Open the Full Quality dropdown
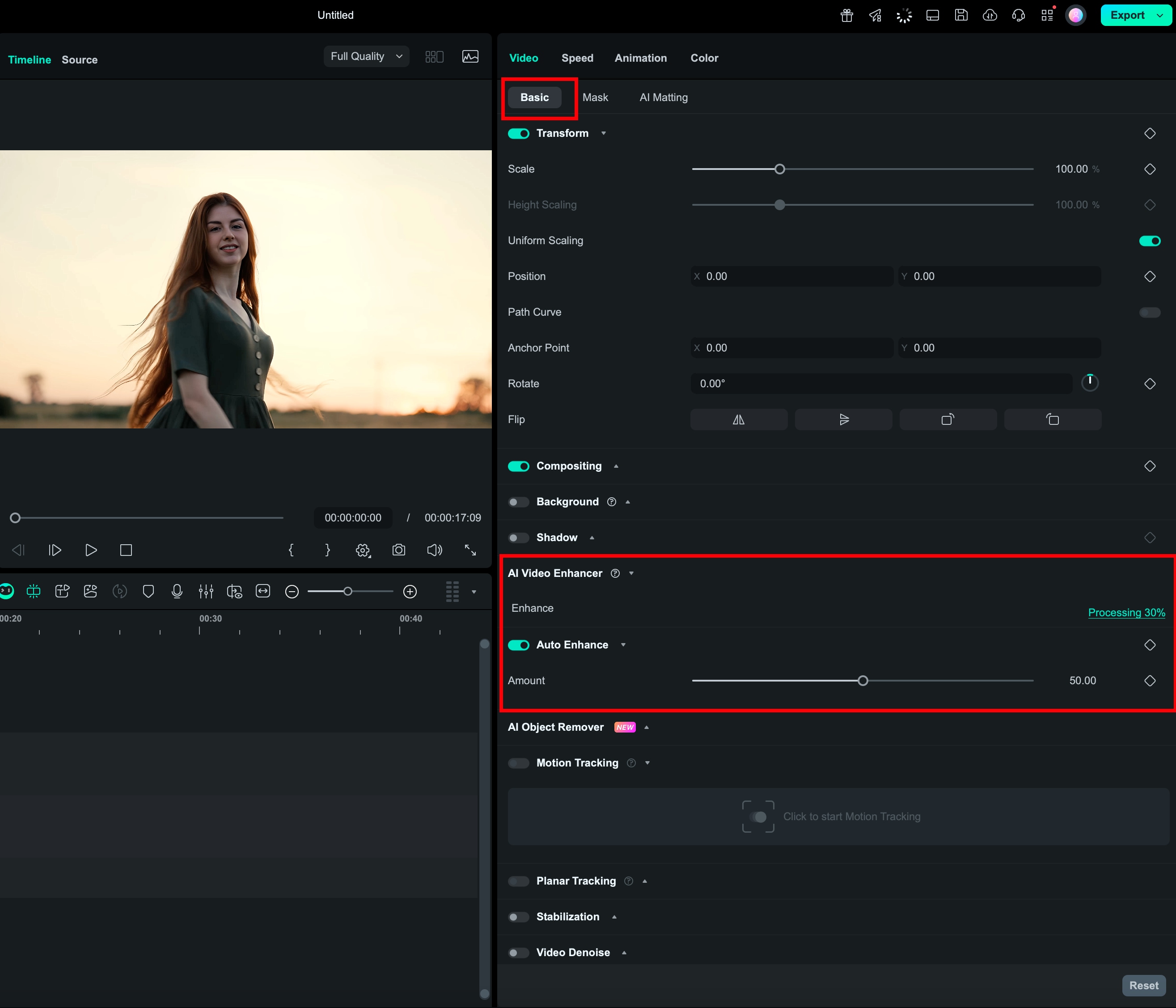 (x=366, y=56)
